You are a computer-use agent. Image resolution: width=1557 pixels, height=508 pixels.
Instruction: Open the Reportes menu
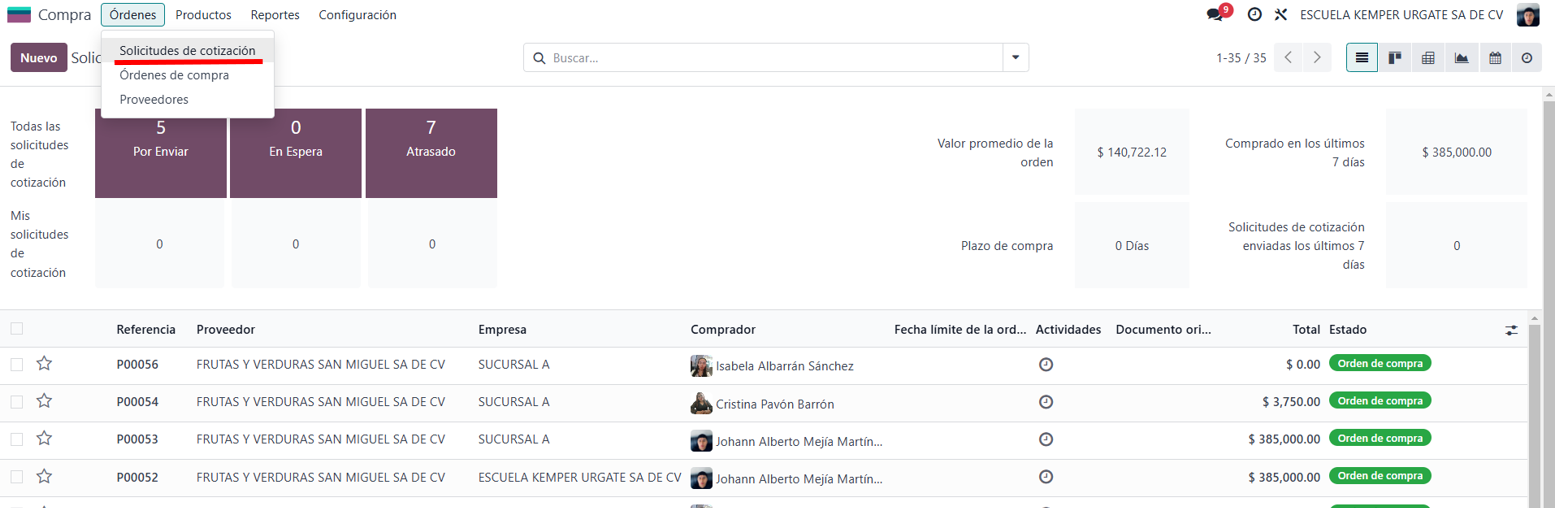(275, 15)
